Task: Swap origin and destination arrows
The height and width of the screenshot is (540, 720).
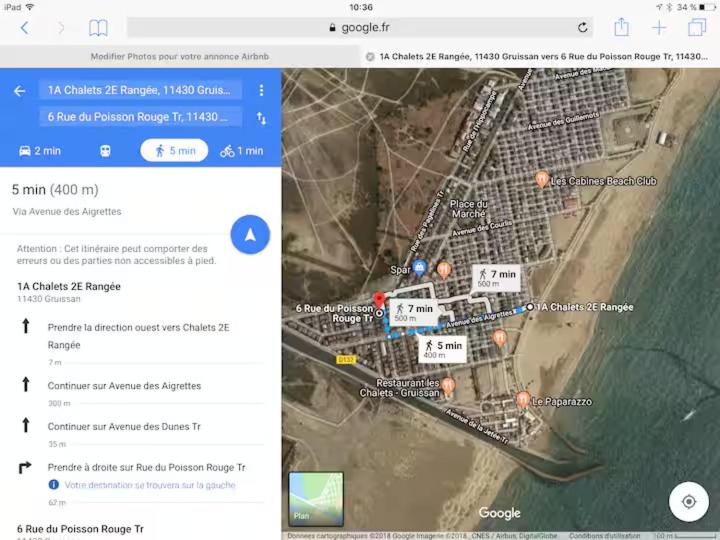Action: pyautogui.click(x=261, y=118)
